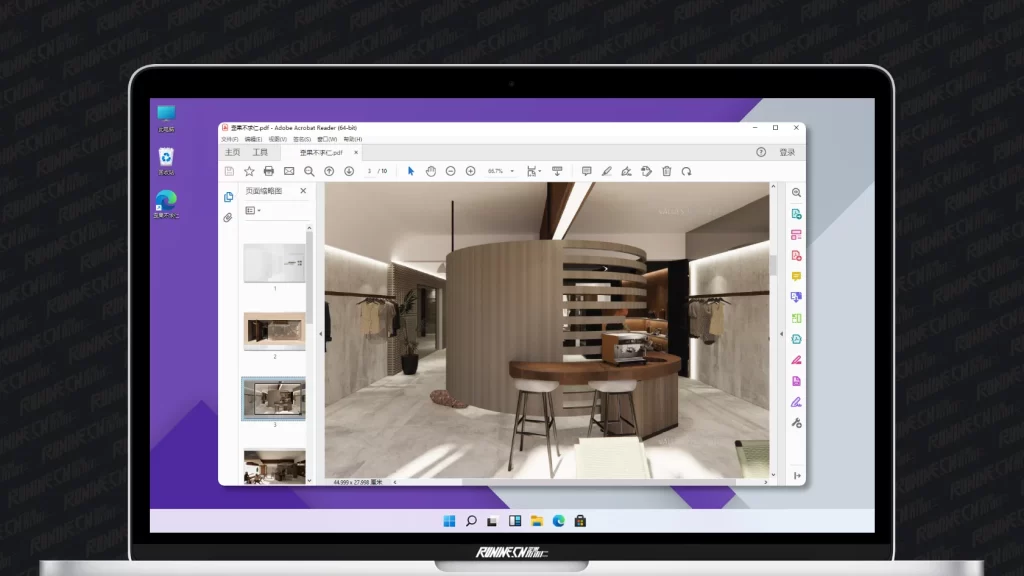Select the highlighter pen tool
Image resolution: width=1024 pixels, height=576 pixels.
pos(606,171)
